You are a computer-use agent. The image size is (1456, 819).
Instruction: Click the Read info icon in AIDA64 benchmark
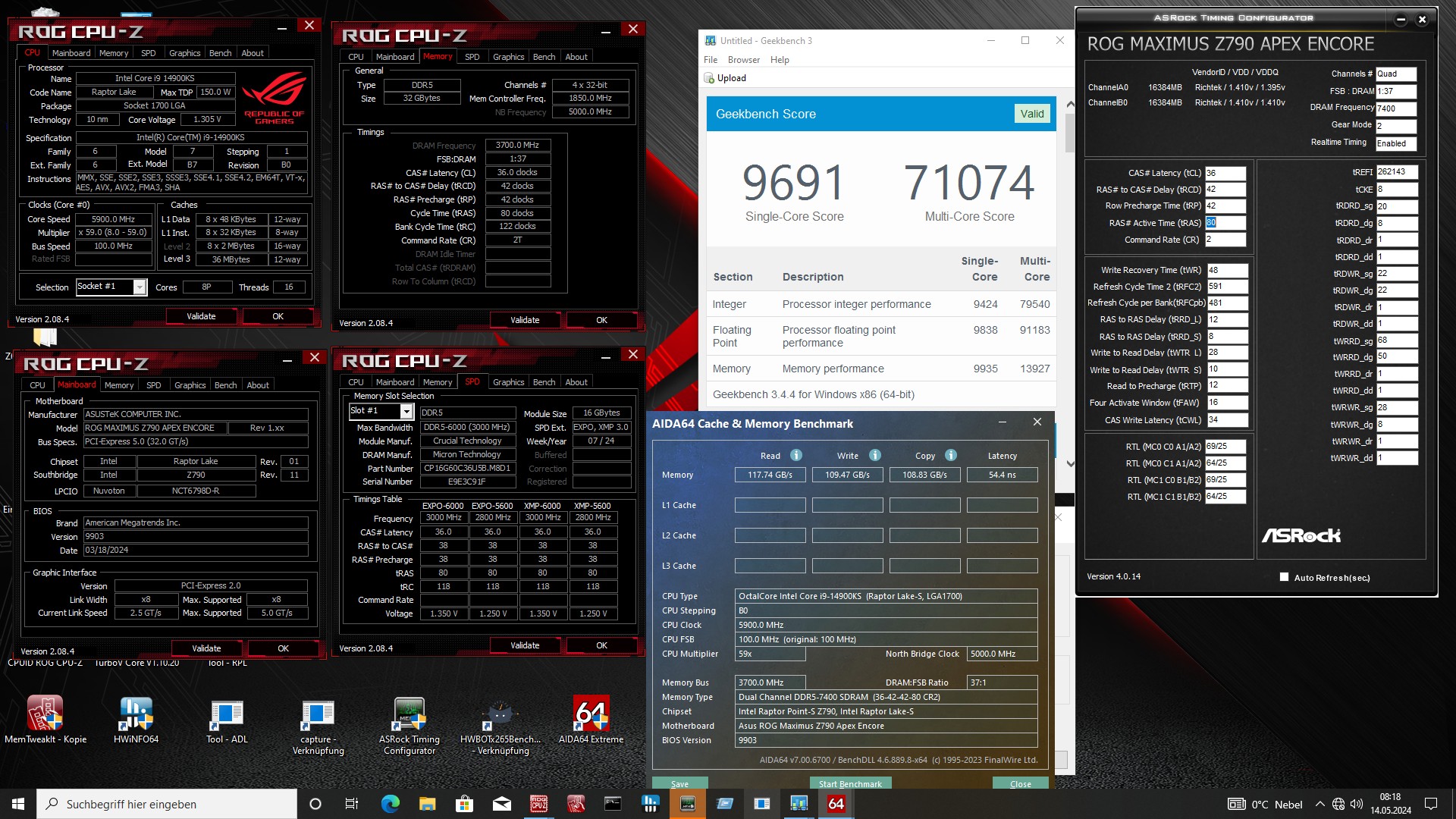tap(796, 455)
